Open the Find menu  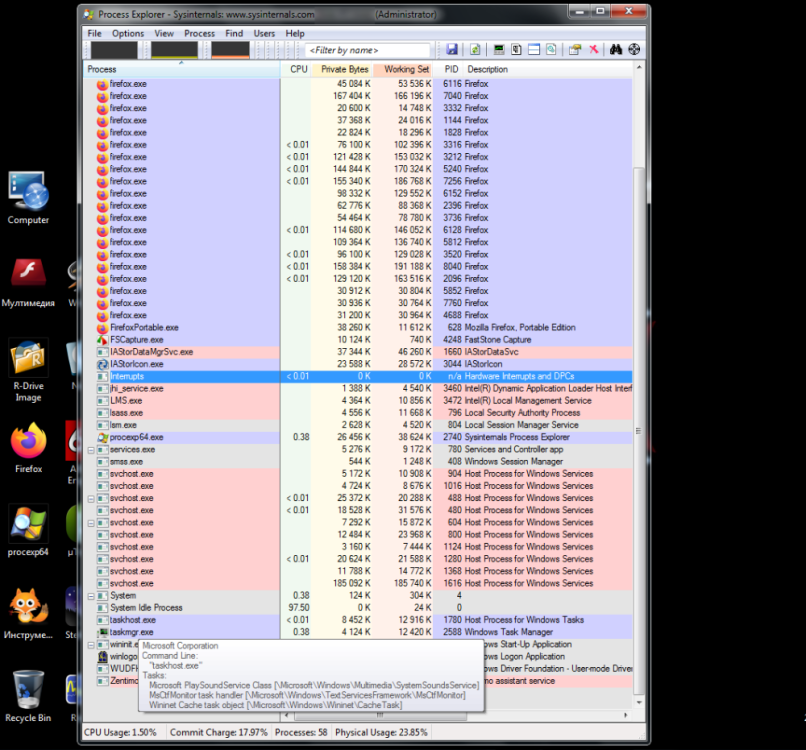234,33
